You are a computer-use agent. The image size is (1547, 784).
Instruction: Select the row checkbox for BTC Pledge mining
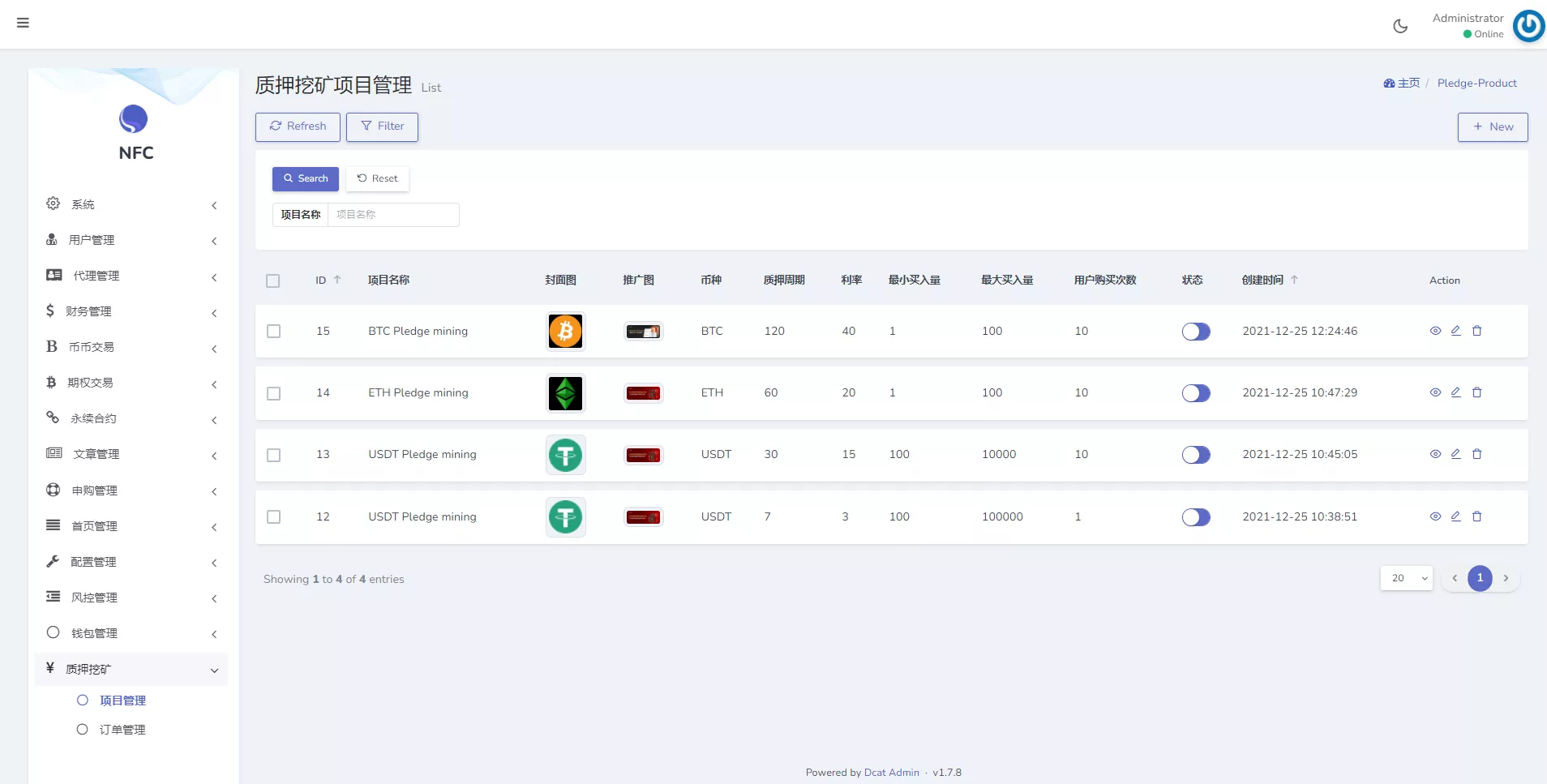[272, 331]
